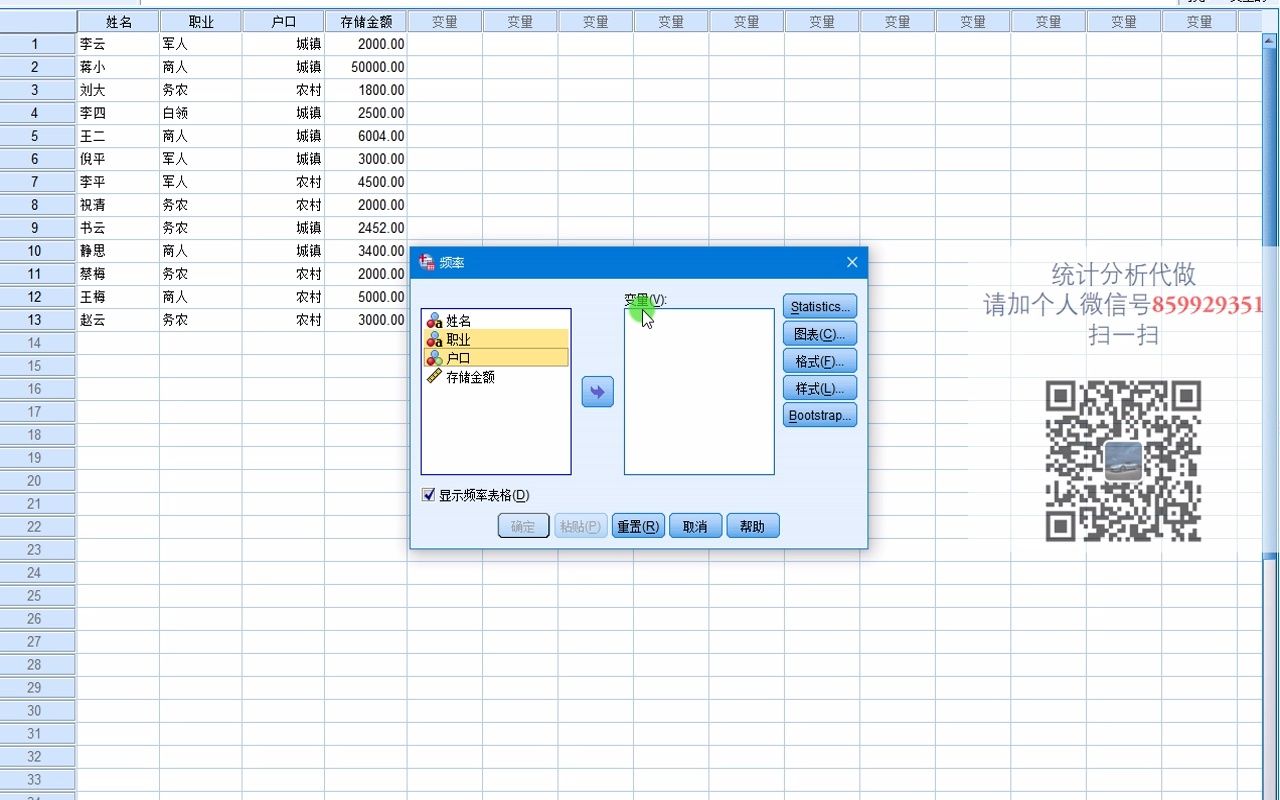Click cell containing 赵云
This screenshot has height=800, width=1280.
point(118,320)
